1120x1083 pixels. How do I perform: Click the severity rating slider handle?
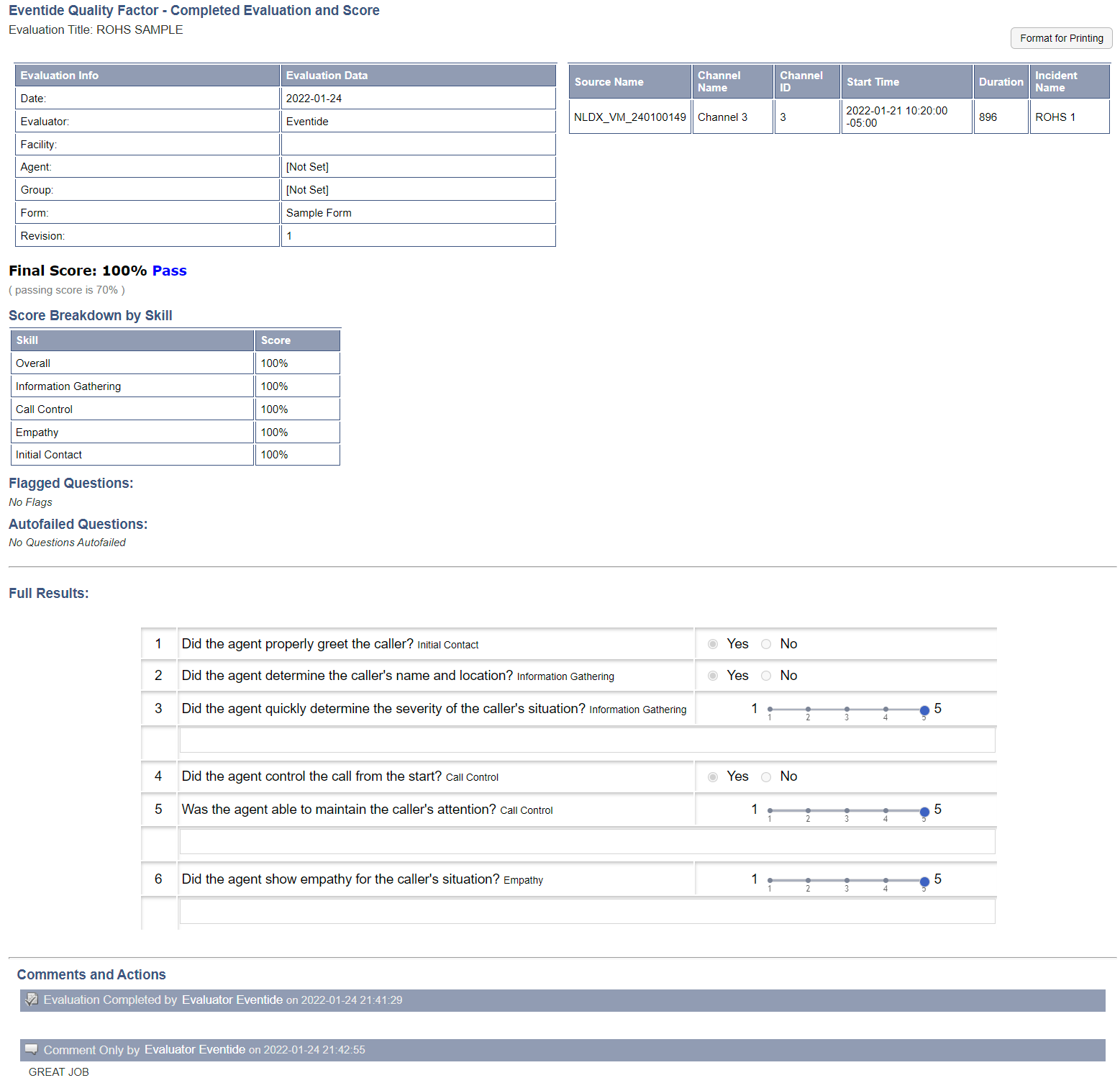[924, 710]
